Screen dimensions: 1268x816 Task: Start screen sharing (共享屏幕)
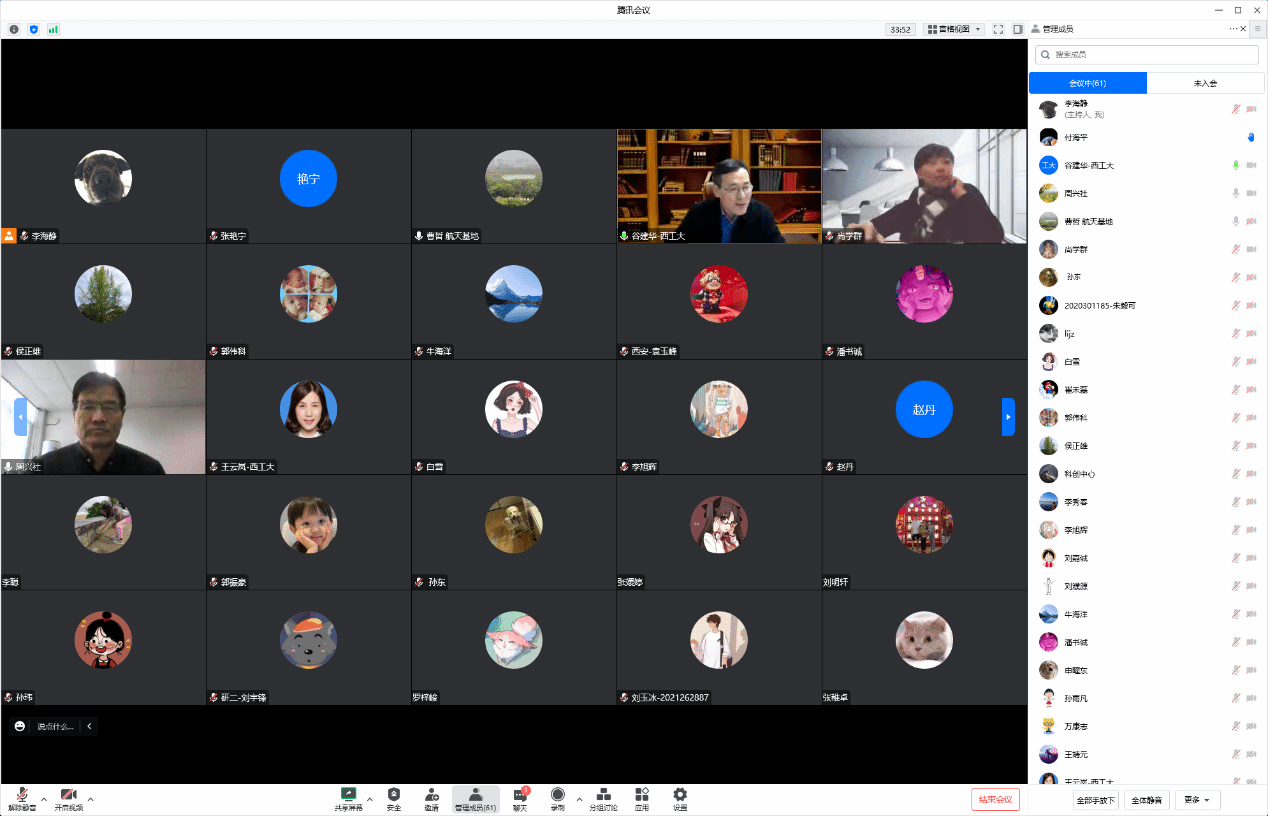[348, 798]
